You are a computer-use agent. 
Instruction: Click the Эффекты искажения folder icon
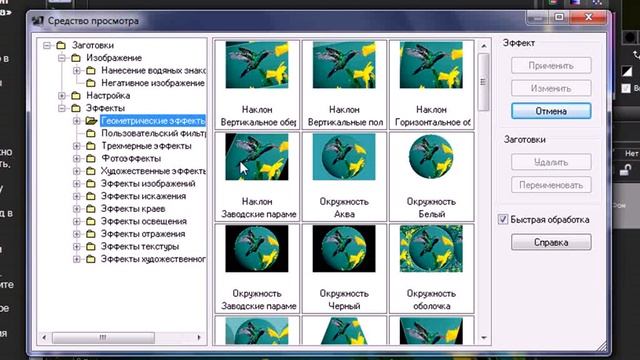[91, 196]
